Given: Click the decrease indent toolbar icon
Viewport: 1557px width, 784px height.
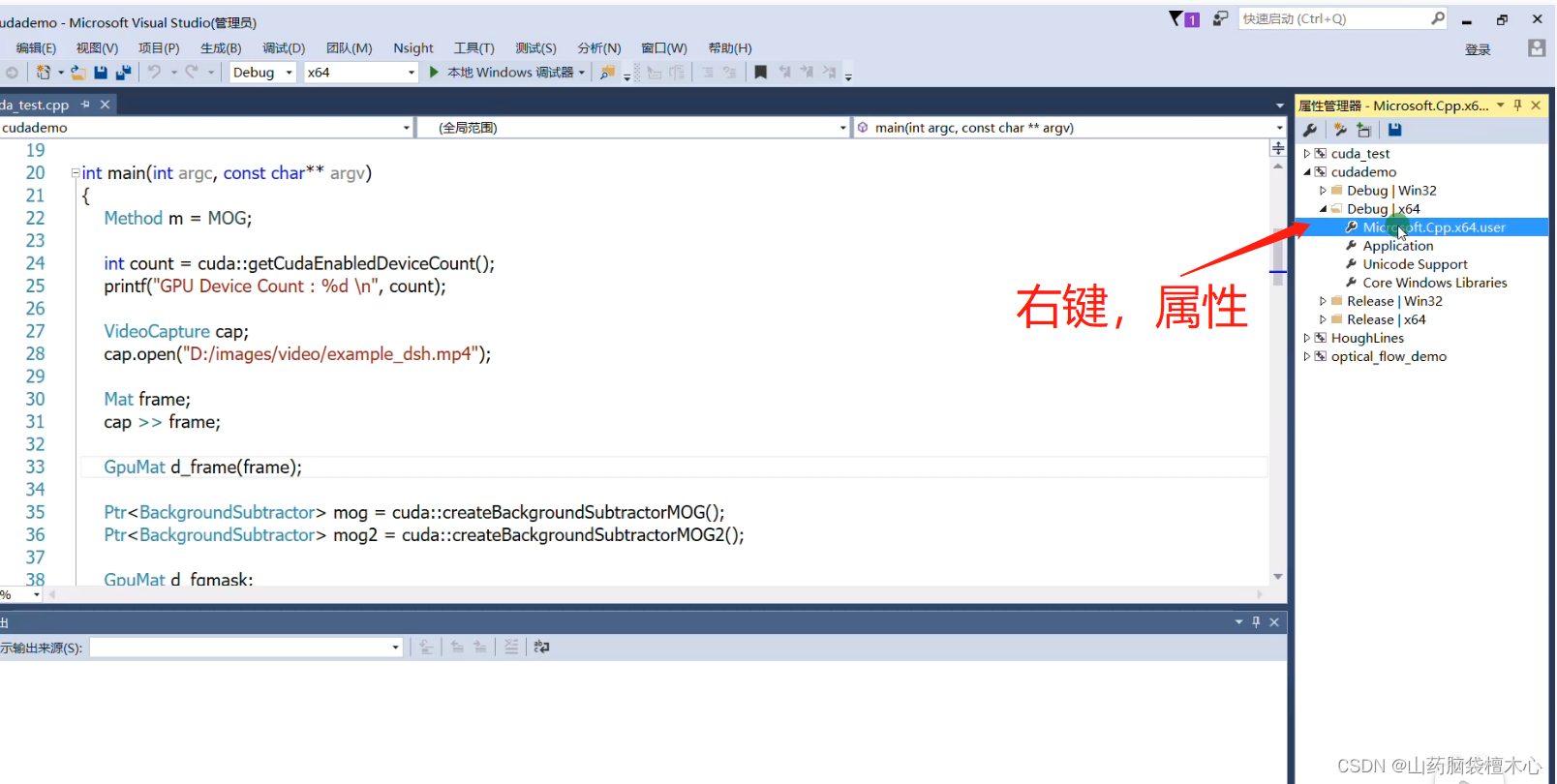Looking at the screenshot, I should click(708, 73).
